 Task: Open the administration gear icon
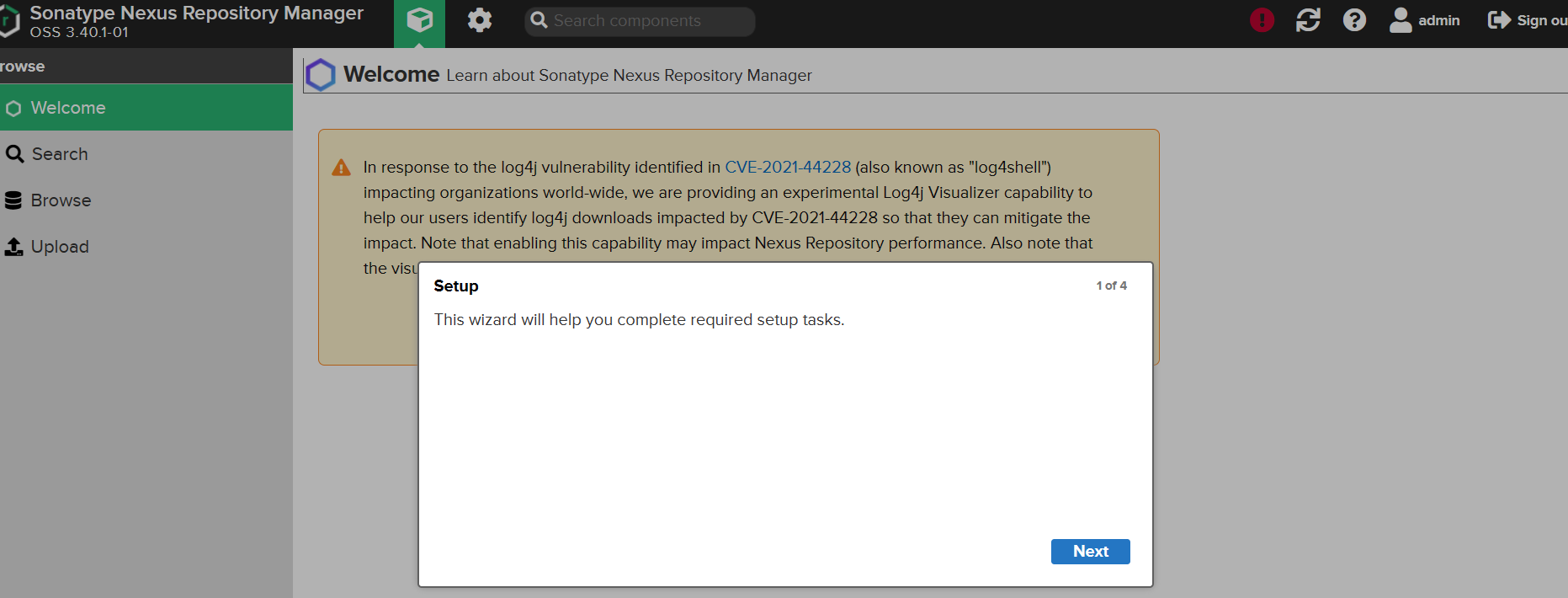(480, 20)
